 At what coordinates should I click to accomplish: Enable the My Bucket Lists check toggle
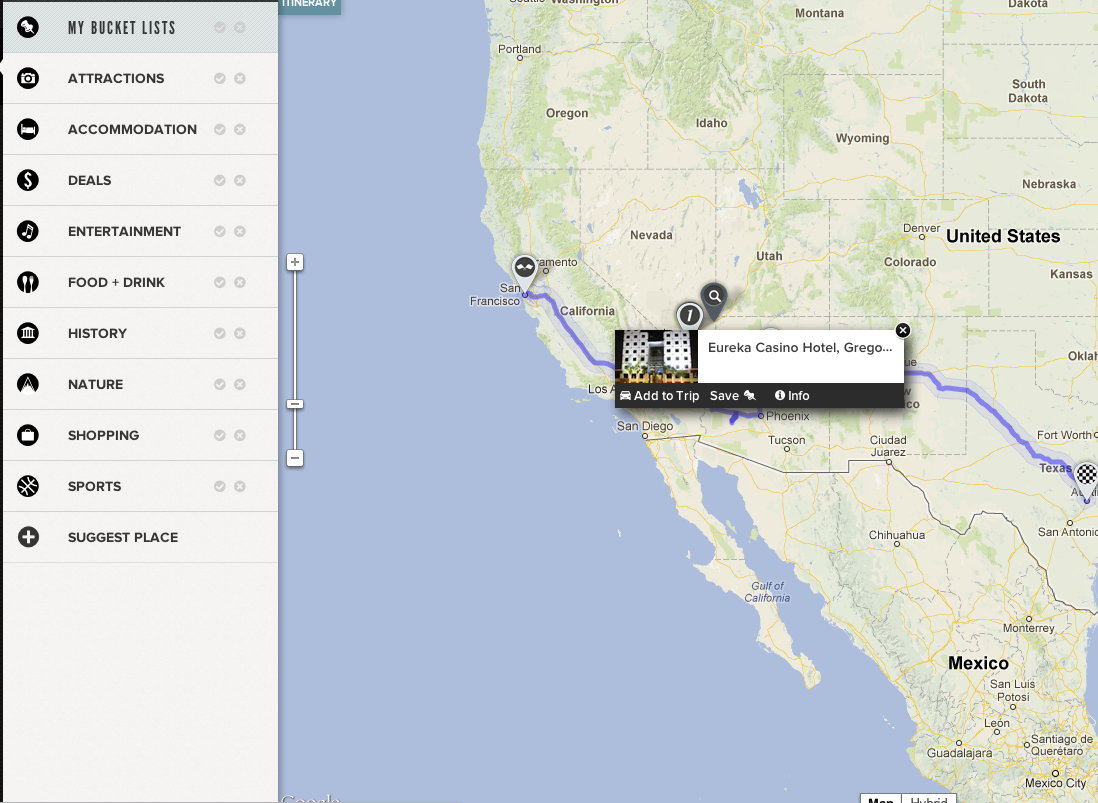220,27
